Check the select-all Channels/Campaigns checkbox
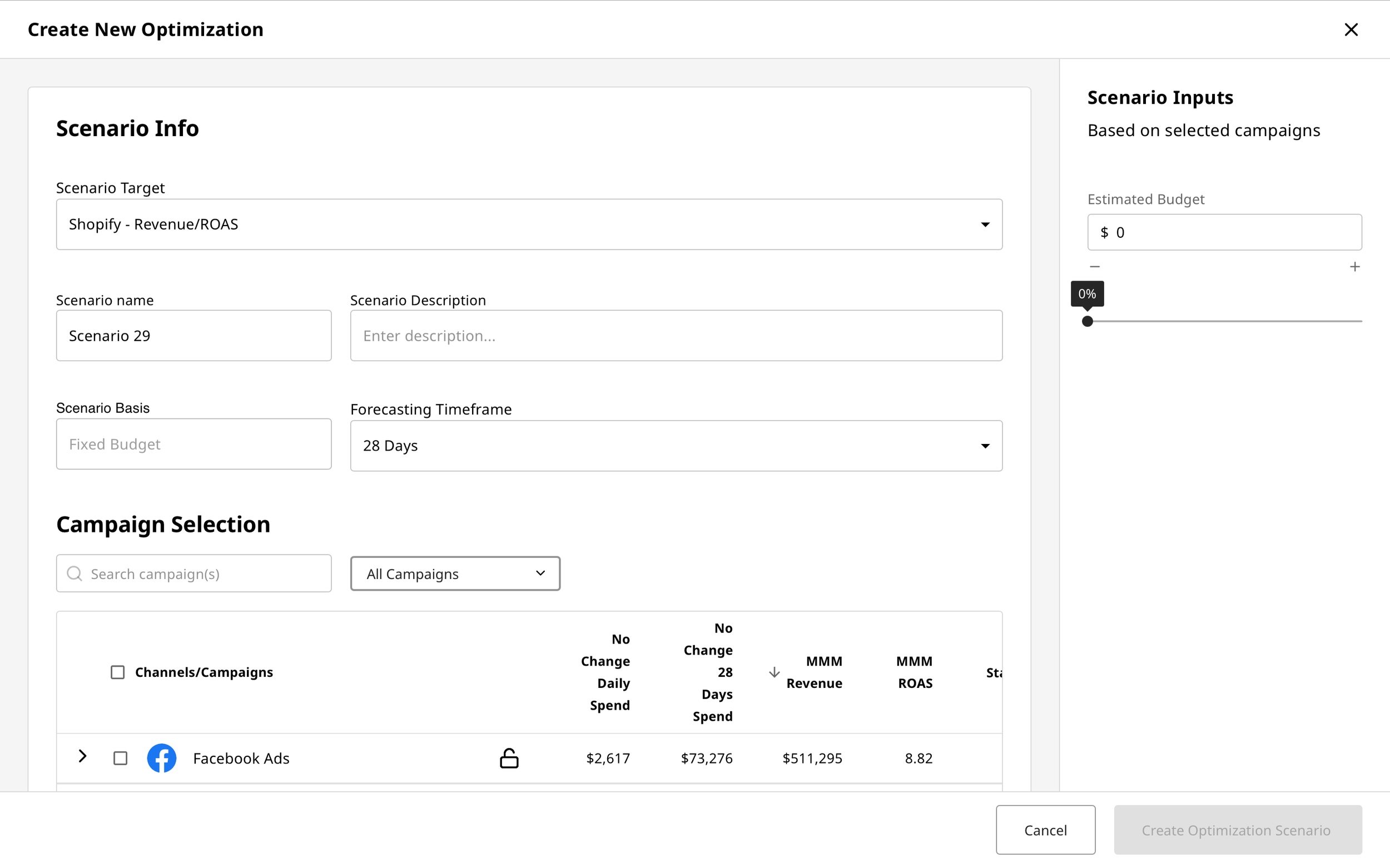This screenshot has height=868, width=1390. point(117,672)
